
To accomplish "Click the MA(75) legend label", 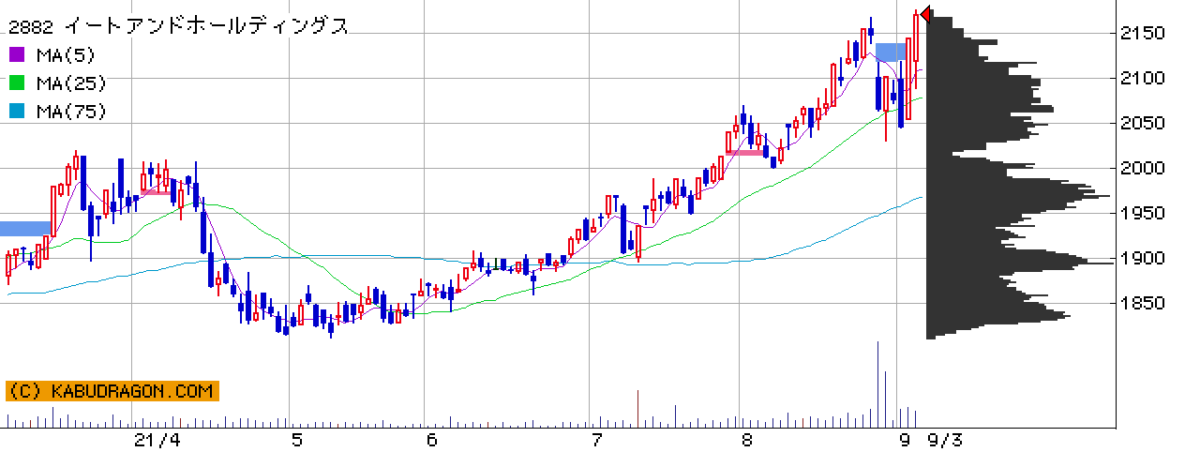I will click(x=71, y=111).
